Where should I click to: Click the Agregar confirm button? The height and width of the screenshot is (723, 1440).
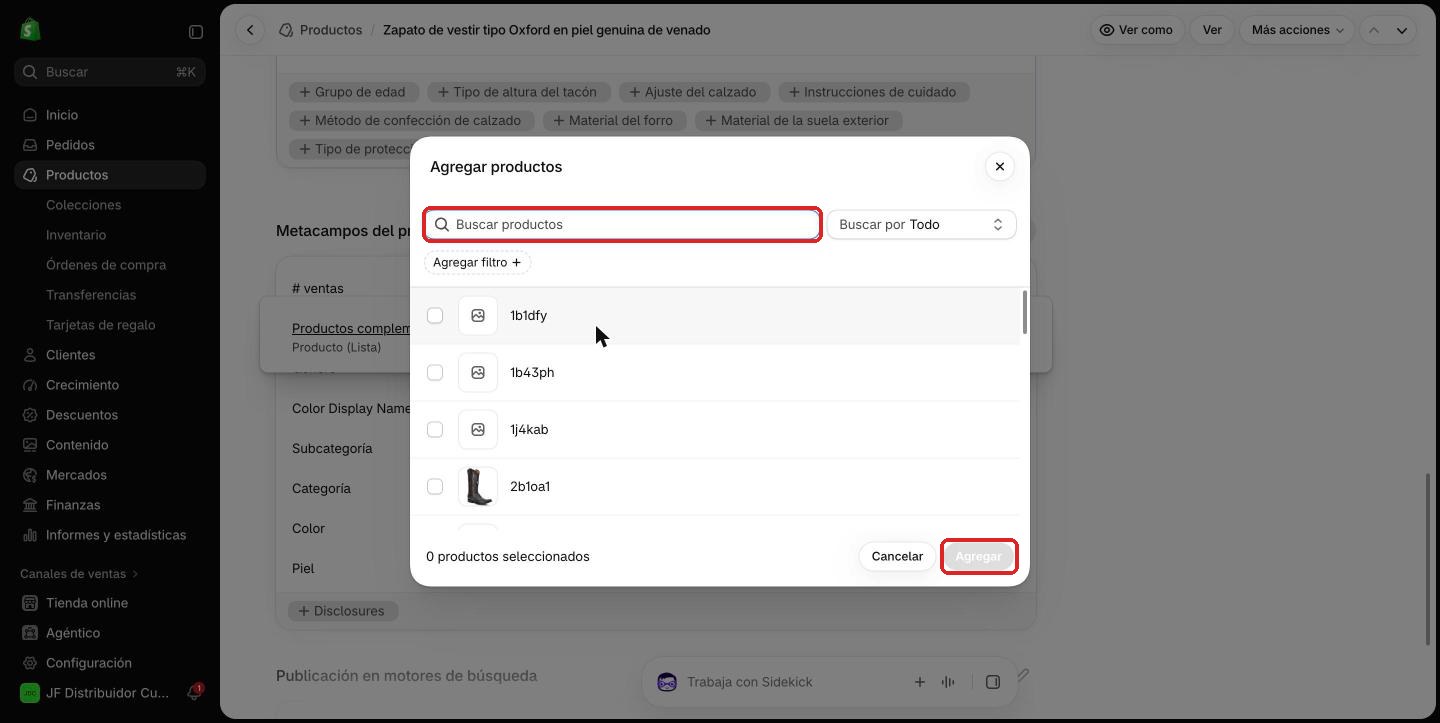click(x=978, y=557)
